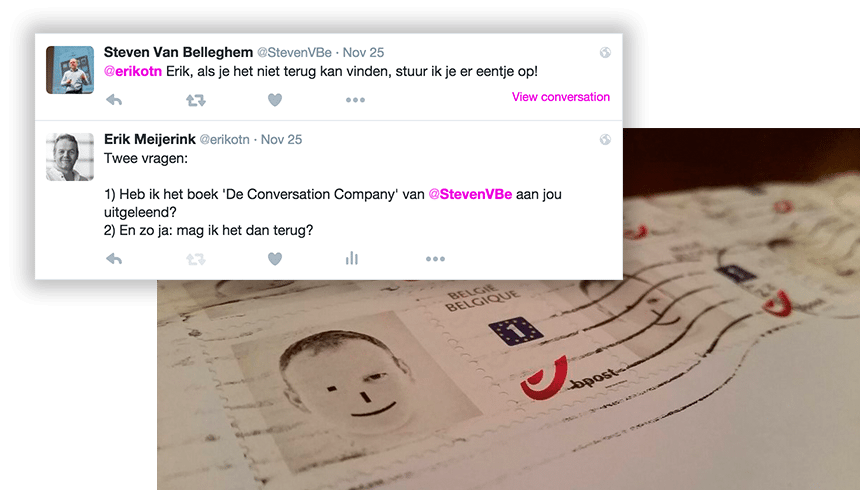The height and width of the screenshot is (490, 860).
Task: Open the View conversation link
Action: click(x=561, y=97)
